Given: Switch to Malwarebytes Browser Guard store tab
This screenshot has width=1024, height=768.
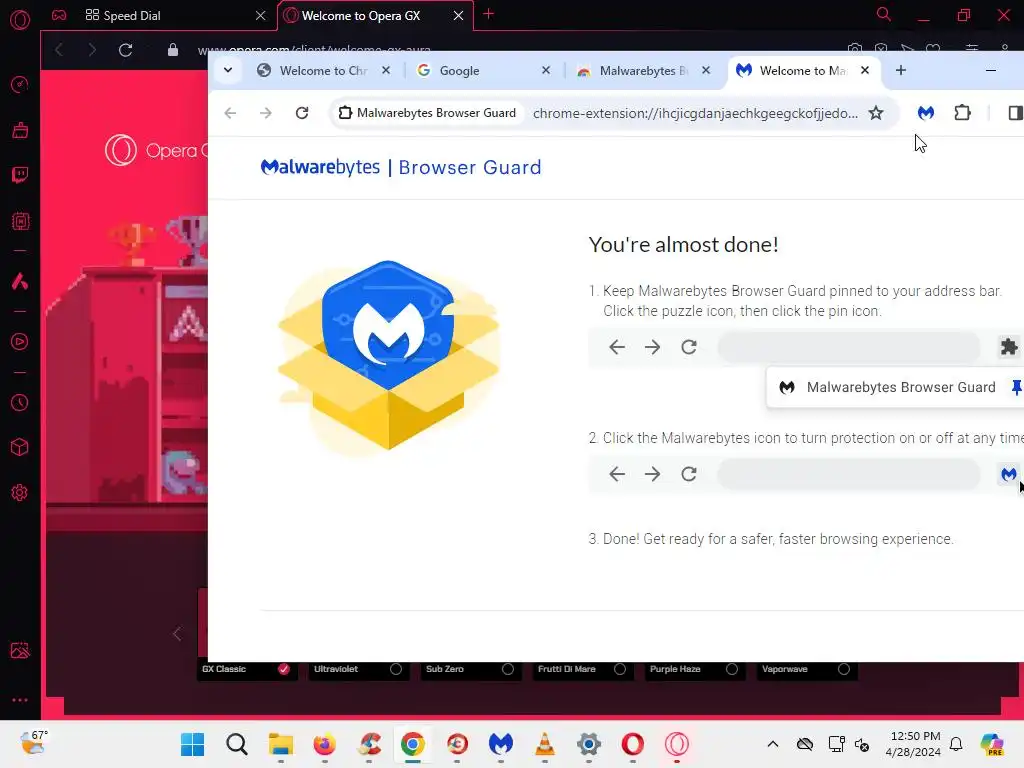Looking at the screenshot, I should [643, 71].
